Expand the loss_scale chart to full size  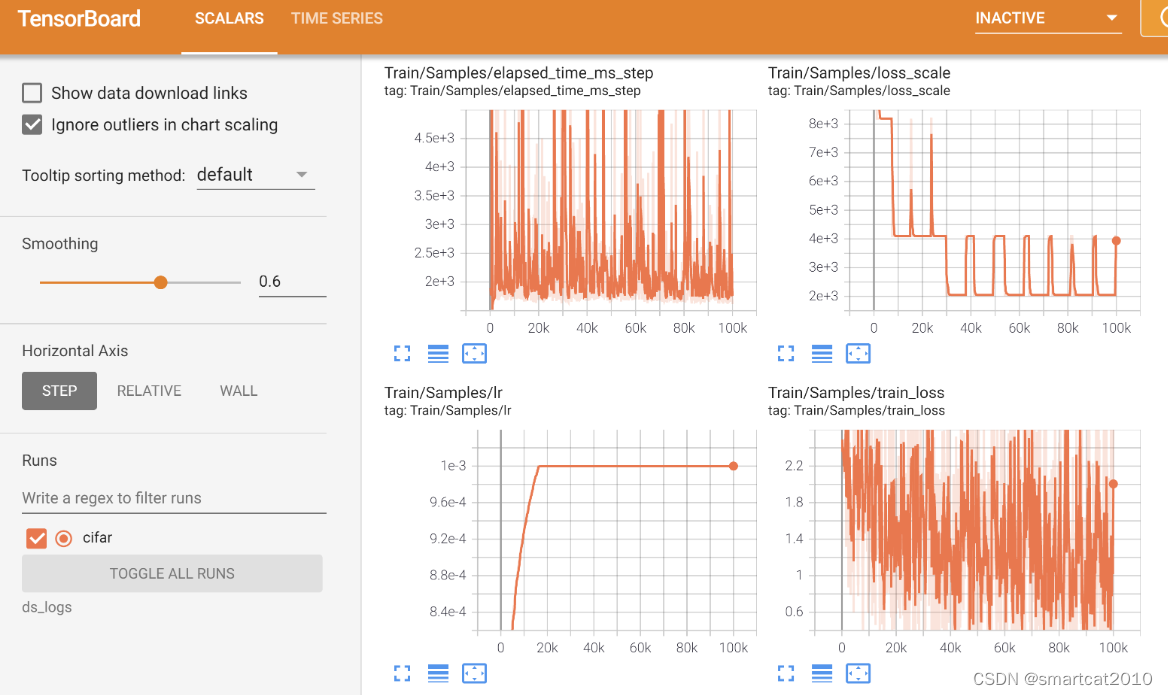pyautogui.click(x=786, y=354)
